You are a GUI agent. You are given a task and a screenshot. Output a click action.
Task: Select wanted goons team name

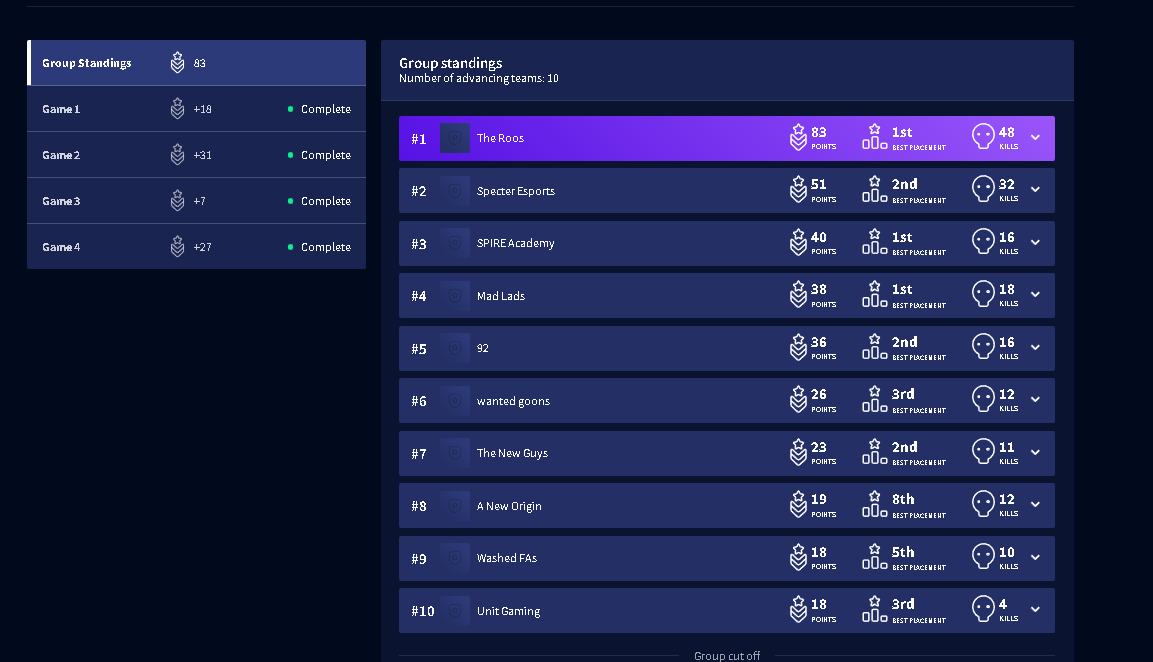(513, 402)
